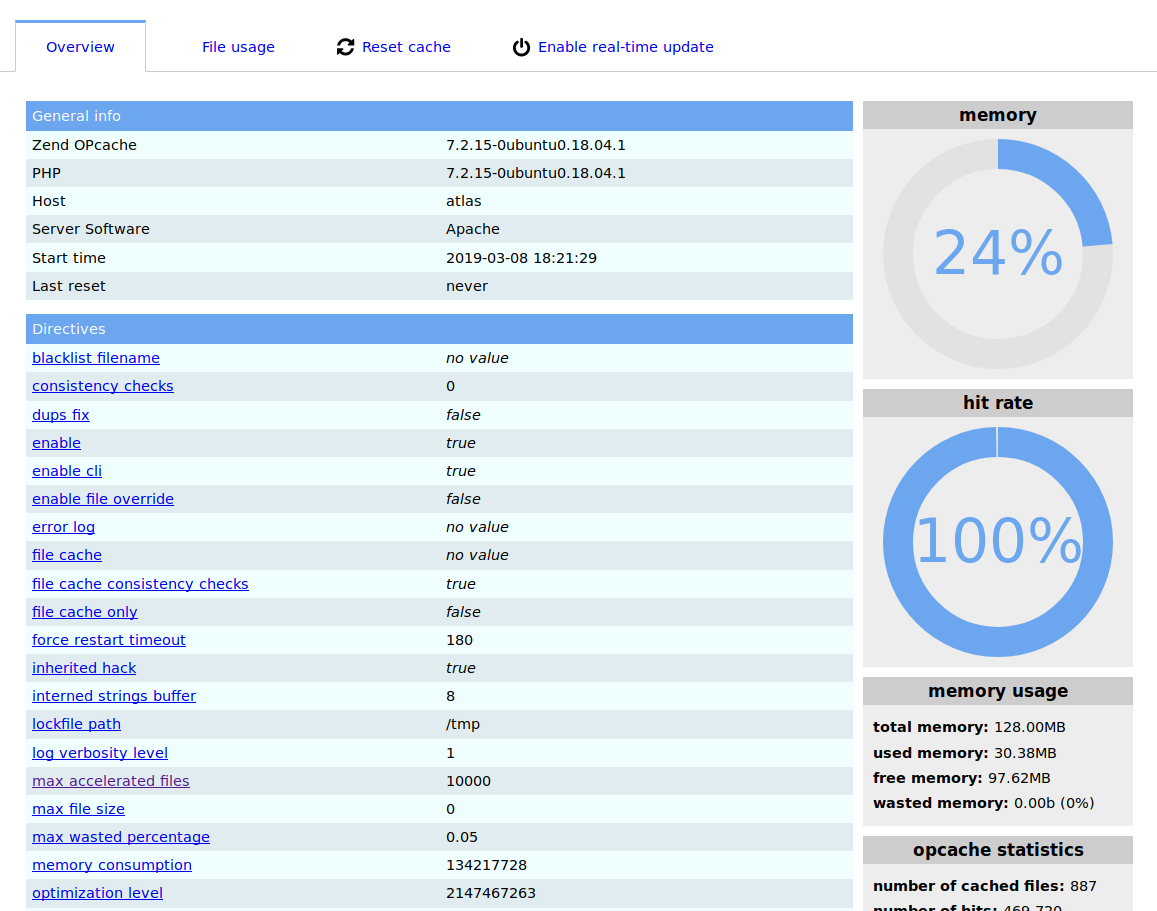Open the inherited hack link

tap(84, 668)
